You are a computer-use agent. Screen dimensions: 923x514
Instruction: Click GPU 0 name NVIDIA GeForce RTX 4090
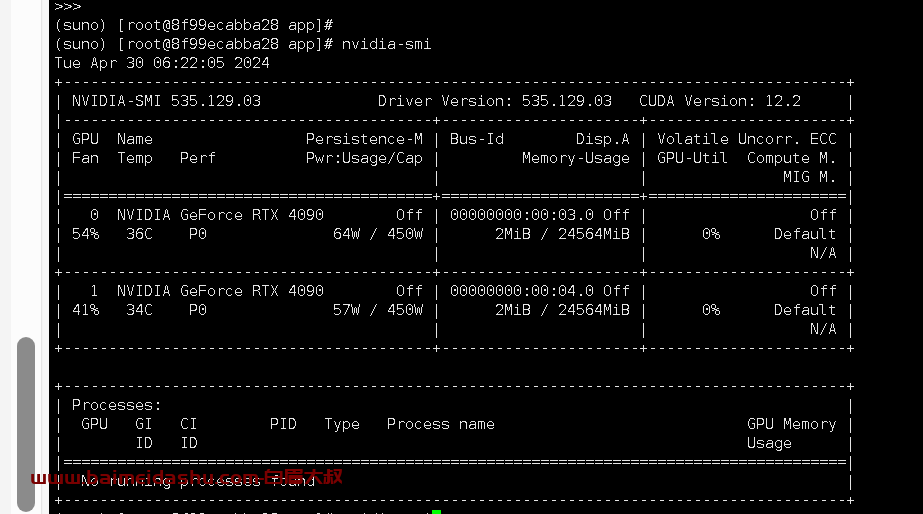220,215
